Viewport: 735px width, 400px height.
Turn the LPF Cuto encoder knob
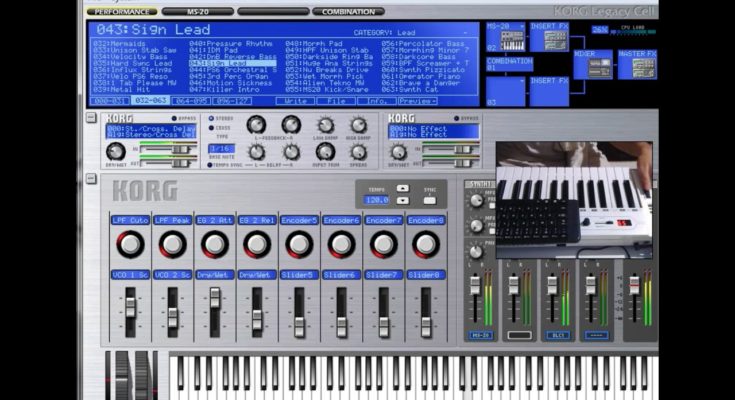pos(130,244)
